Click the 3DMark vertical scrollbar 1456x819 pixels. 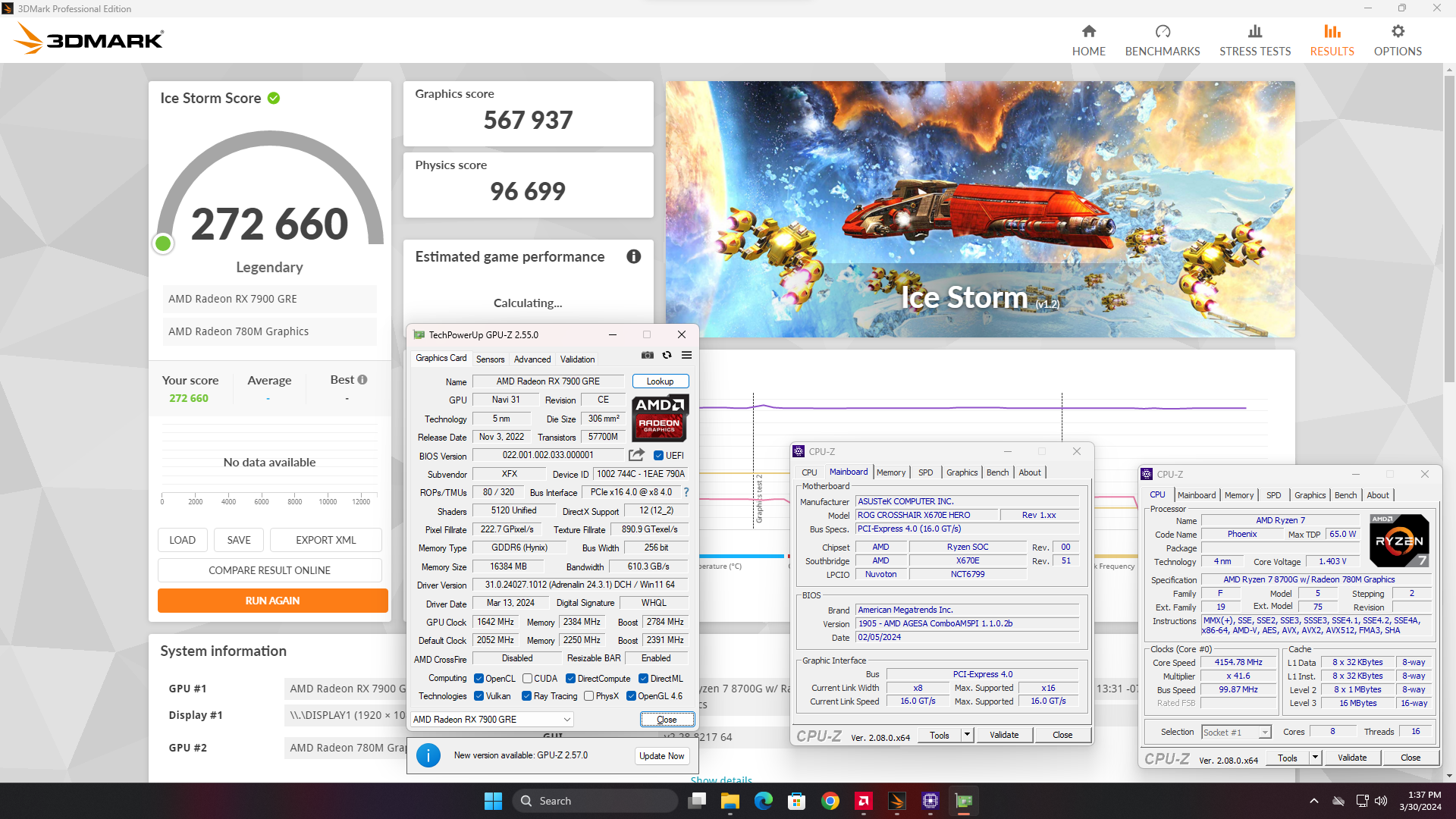pos(1449,227)
